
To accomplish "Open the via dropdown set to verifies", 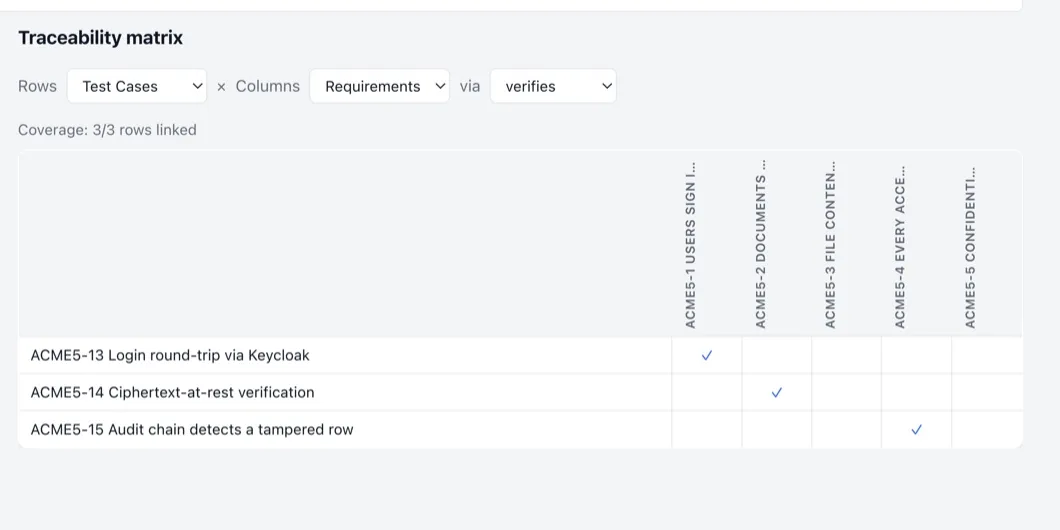I will coord(553,86).
